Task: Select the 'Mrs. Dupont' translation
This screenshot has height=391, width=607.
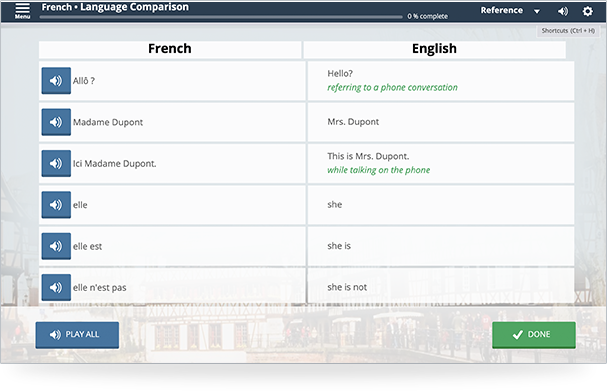Action: pos(353,122)
